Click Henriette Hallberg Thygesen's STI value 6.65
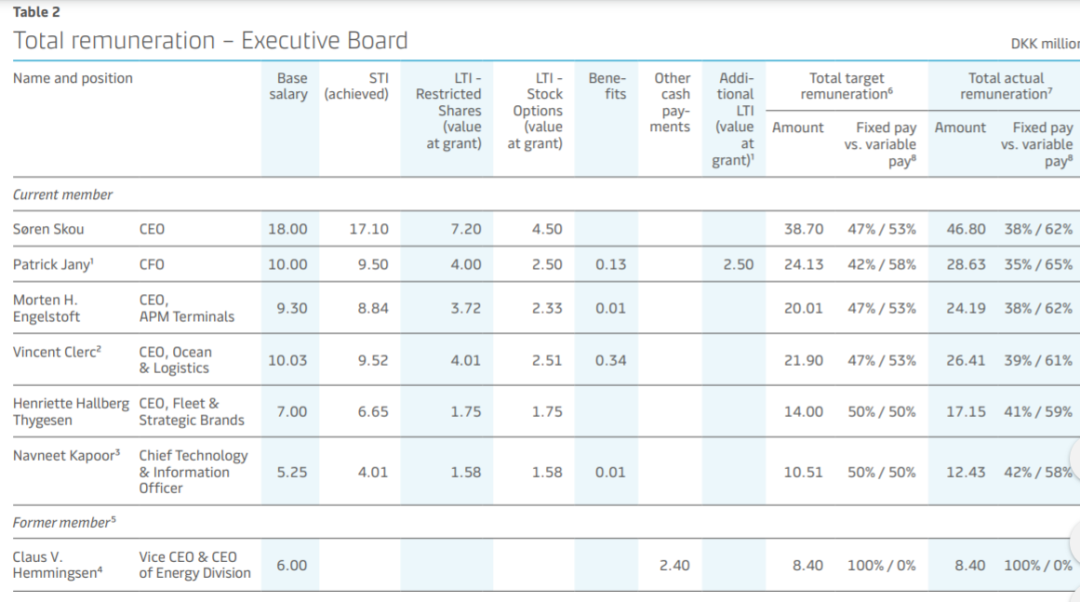 tap(373, 411)
